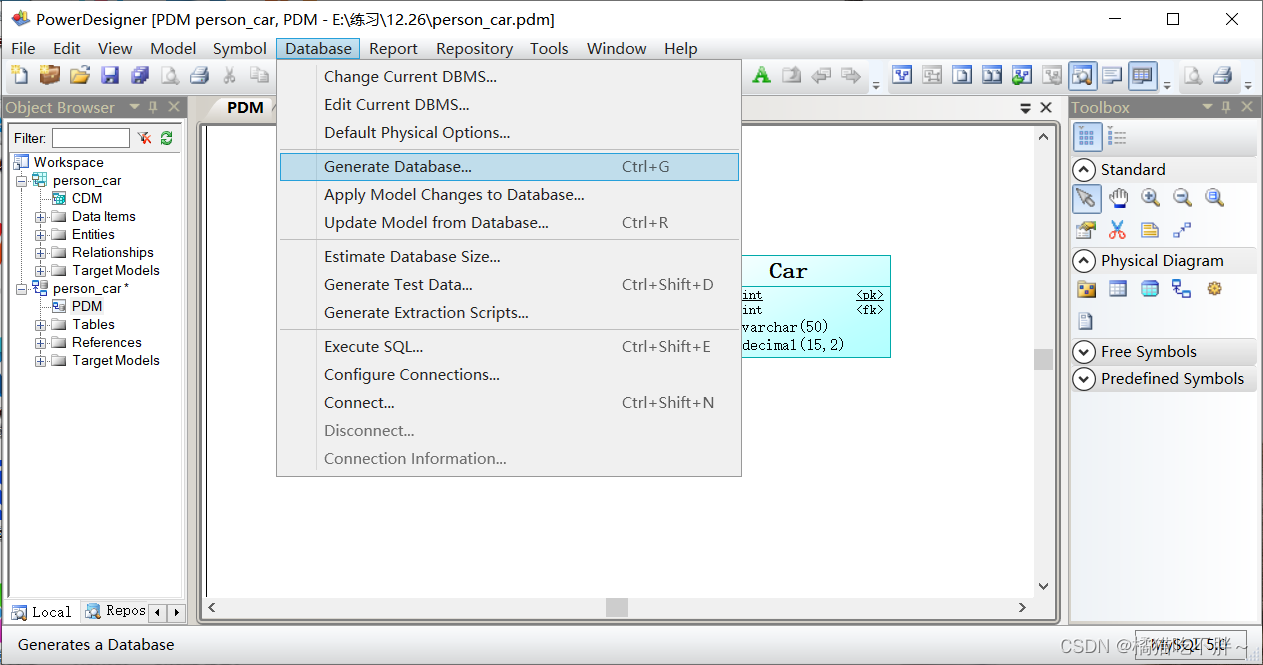Screen dimensions: 1263x665
Task: Choose Apply Model Changes to Database
Action: [x=509, y=195]
